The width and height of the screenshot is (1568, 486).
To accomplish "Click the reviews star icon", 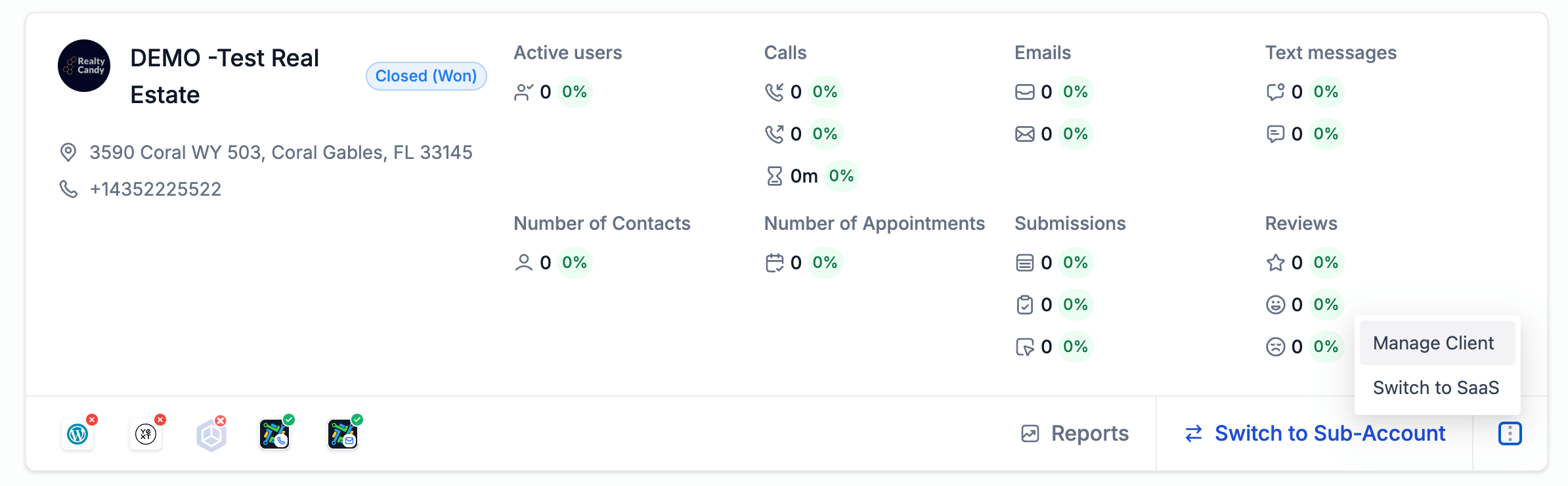I will point(1275,263).
